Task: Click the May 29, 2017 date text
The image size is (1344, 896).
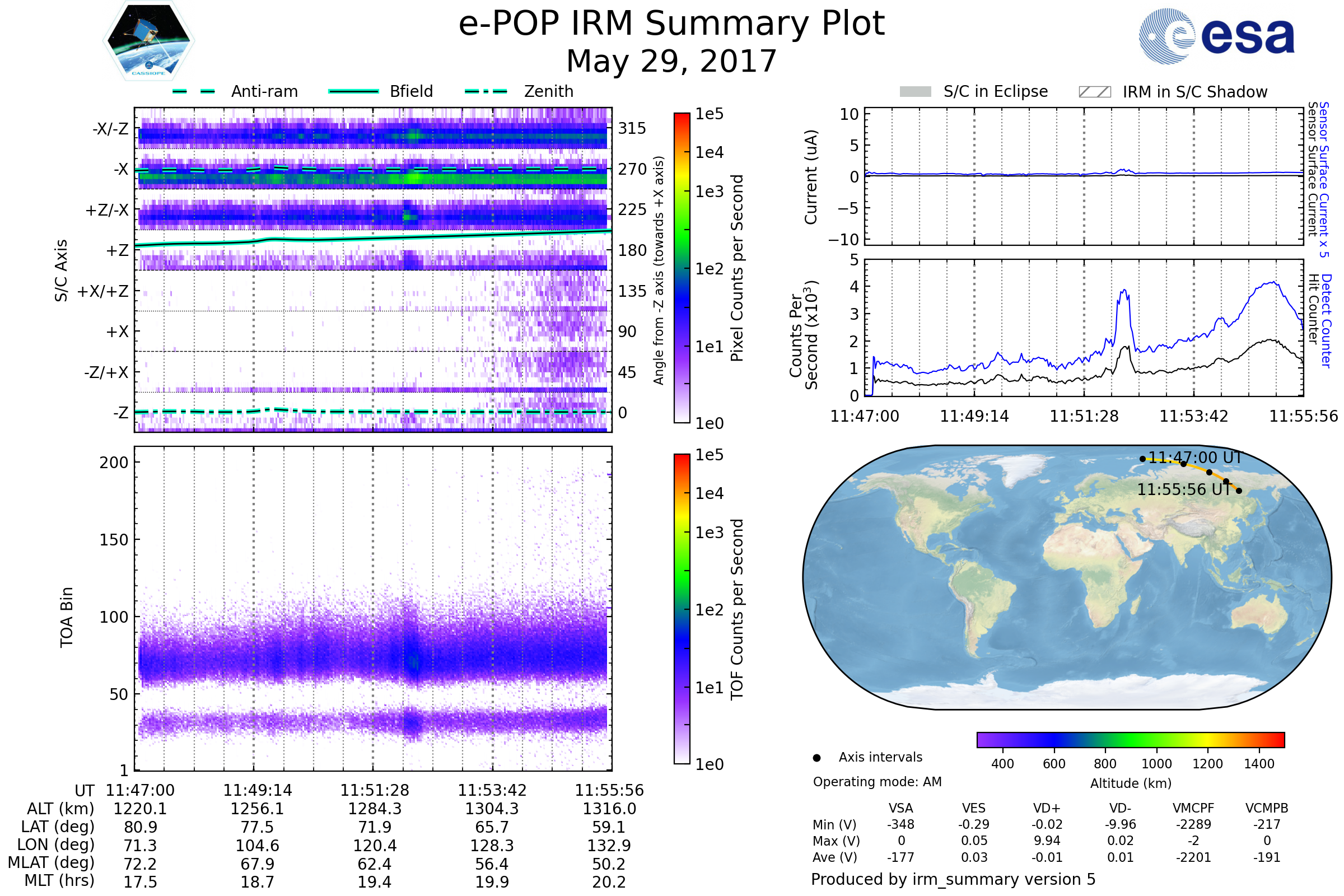Action: point(671,61)
